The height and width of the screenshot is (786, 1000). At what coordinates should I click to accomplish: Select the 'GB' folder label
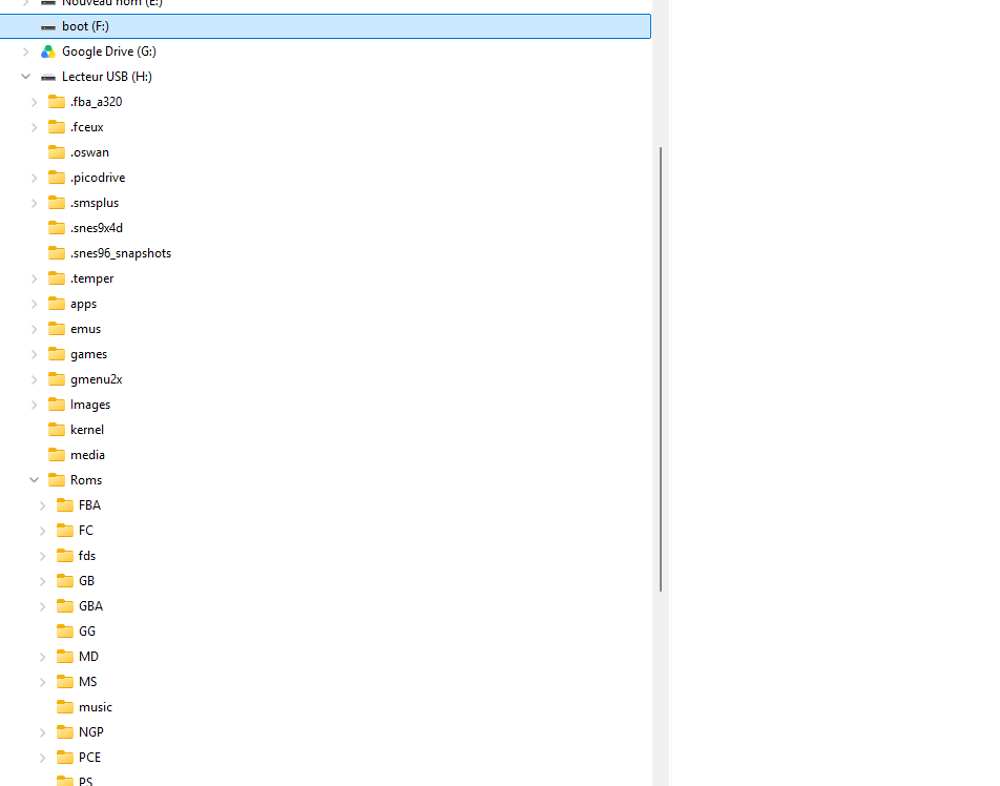click(x=87, y=581)
